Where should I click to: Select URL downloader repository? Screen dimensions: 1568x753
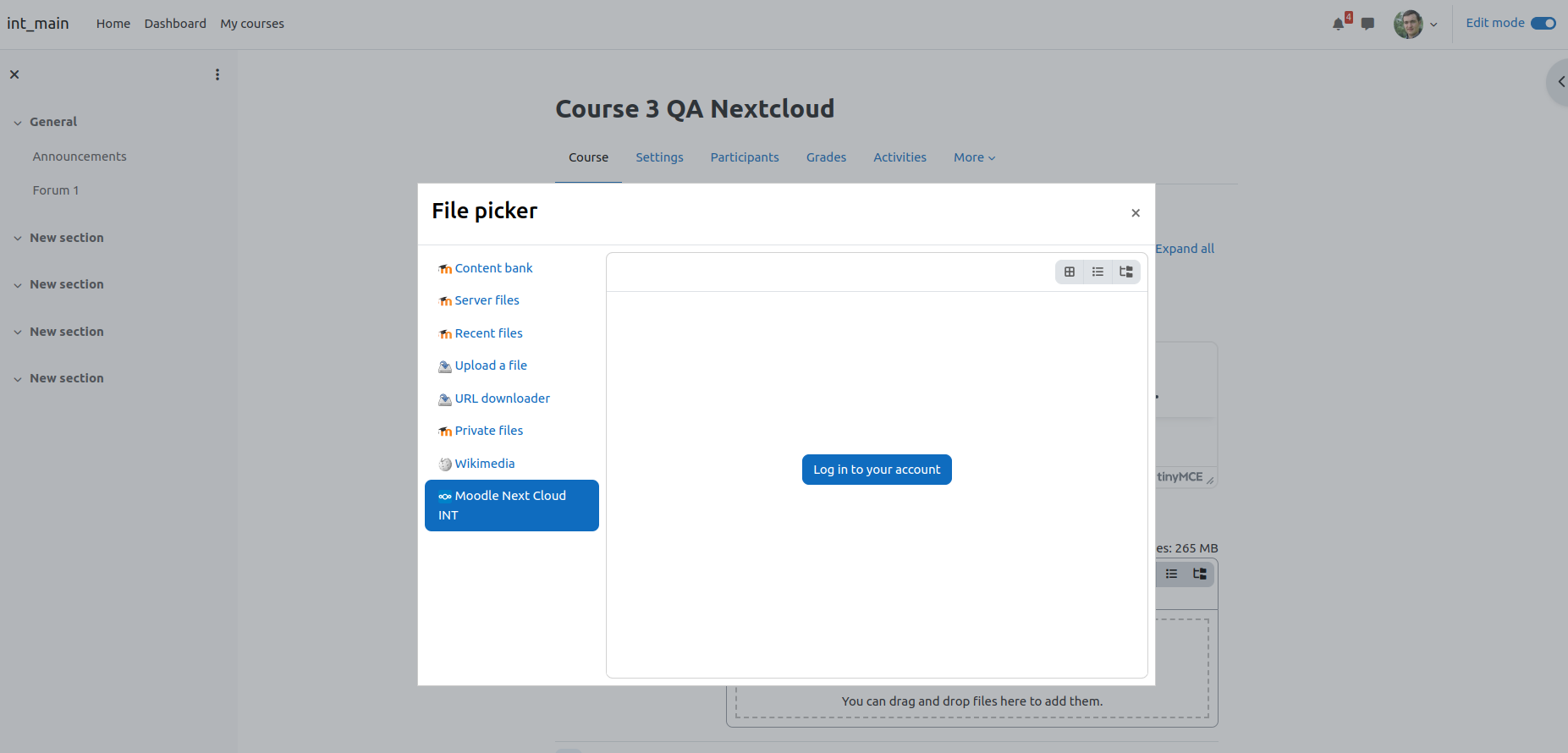coord(512,398)
